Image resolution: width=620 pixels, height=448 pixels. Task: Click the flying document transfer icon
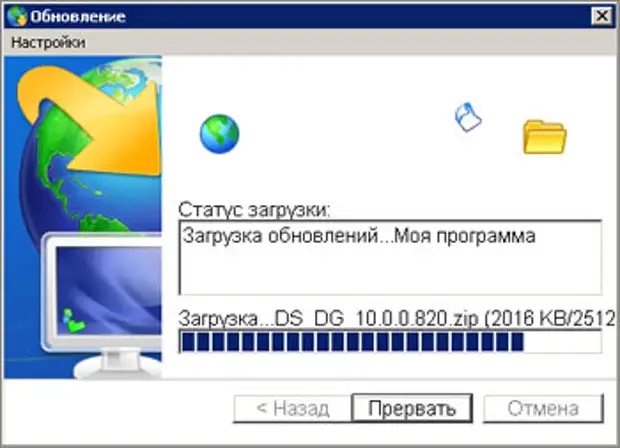pyautogui.click(x=468, y=117)
